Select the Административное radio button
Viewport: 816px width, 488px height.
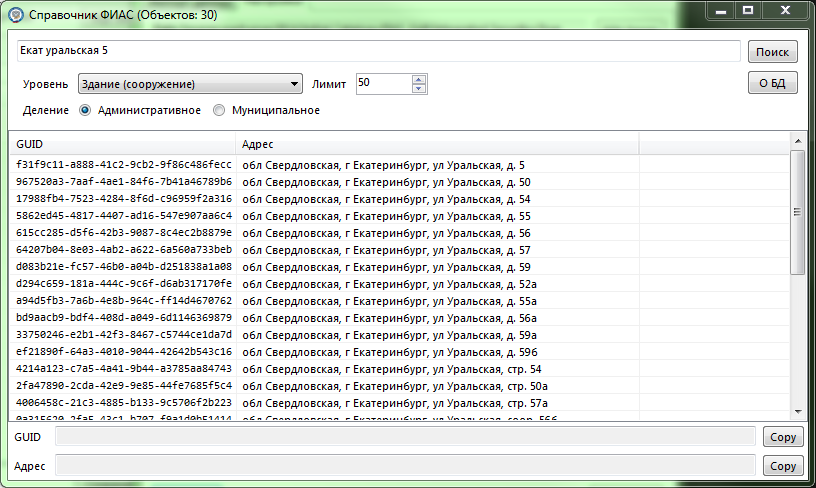point(85,110)
